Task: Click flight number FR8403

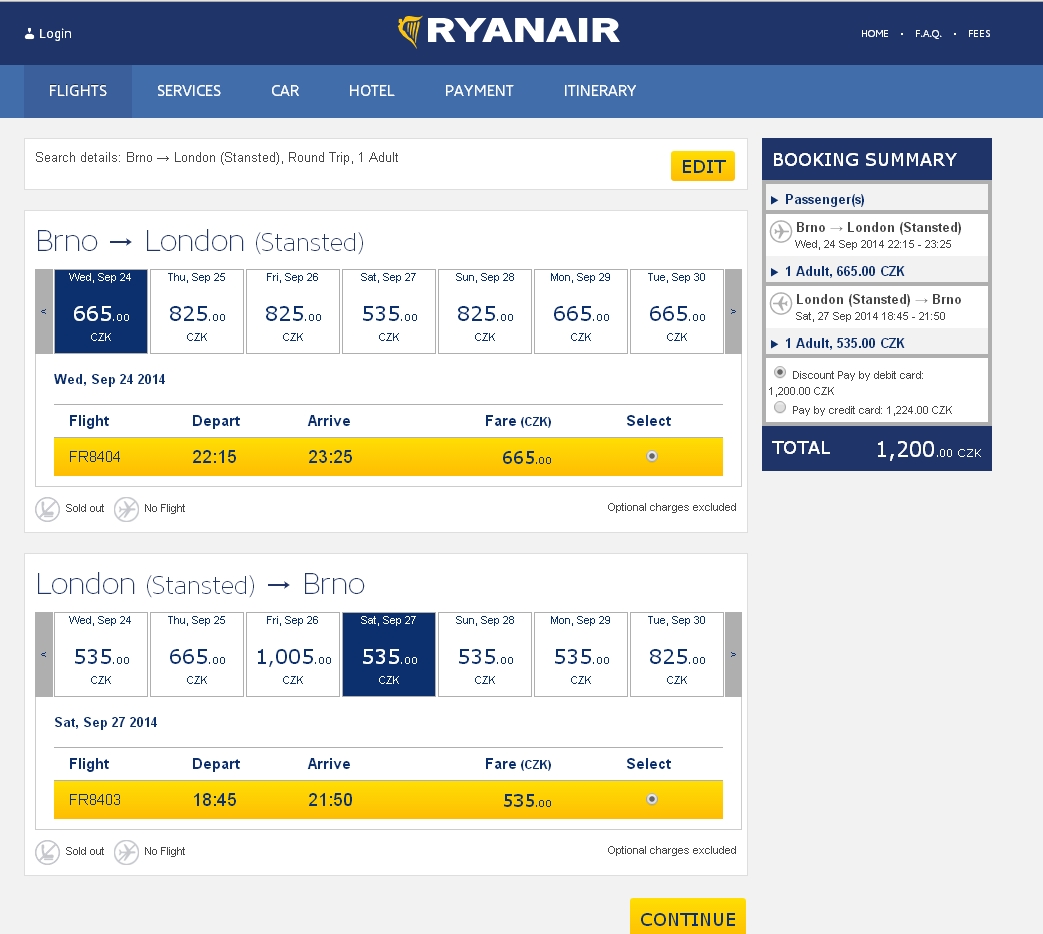Action: [94, 800]
